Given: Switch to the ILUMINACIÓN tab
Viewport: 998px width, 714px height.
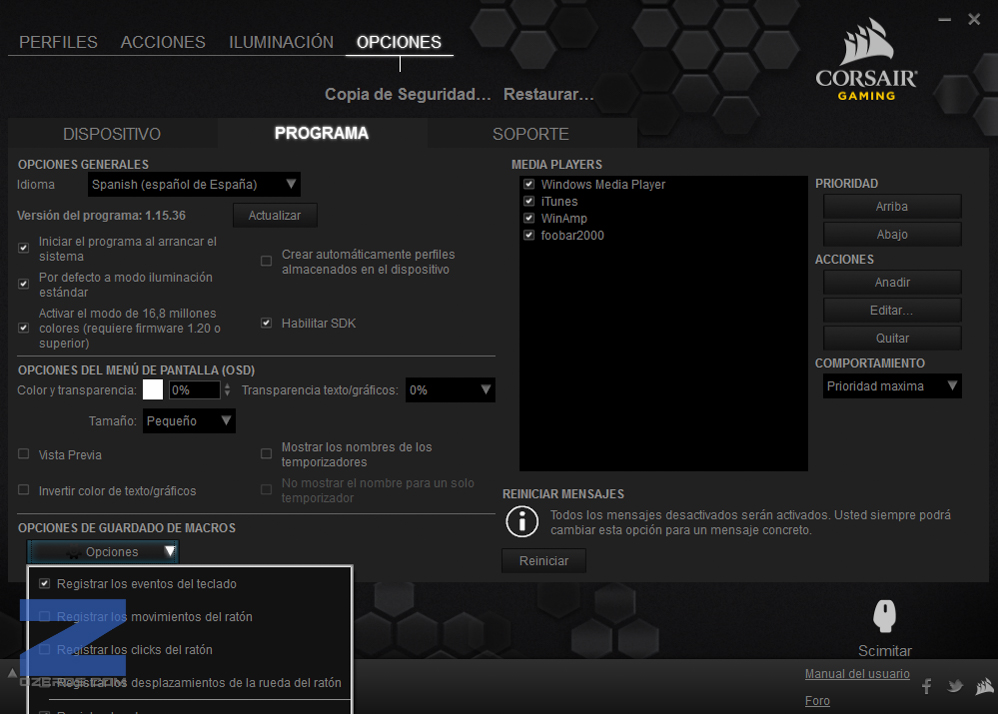Looking at the screenshot, I should coord(281,42).
